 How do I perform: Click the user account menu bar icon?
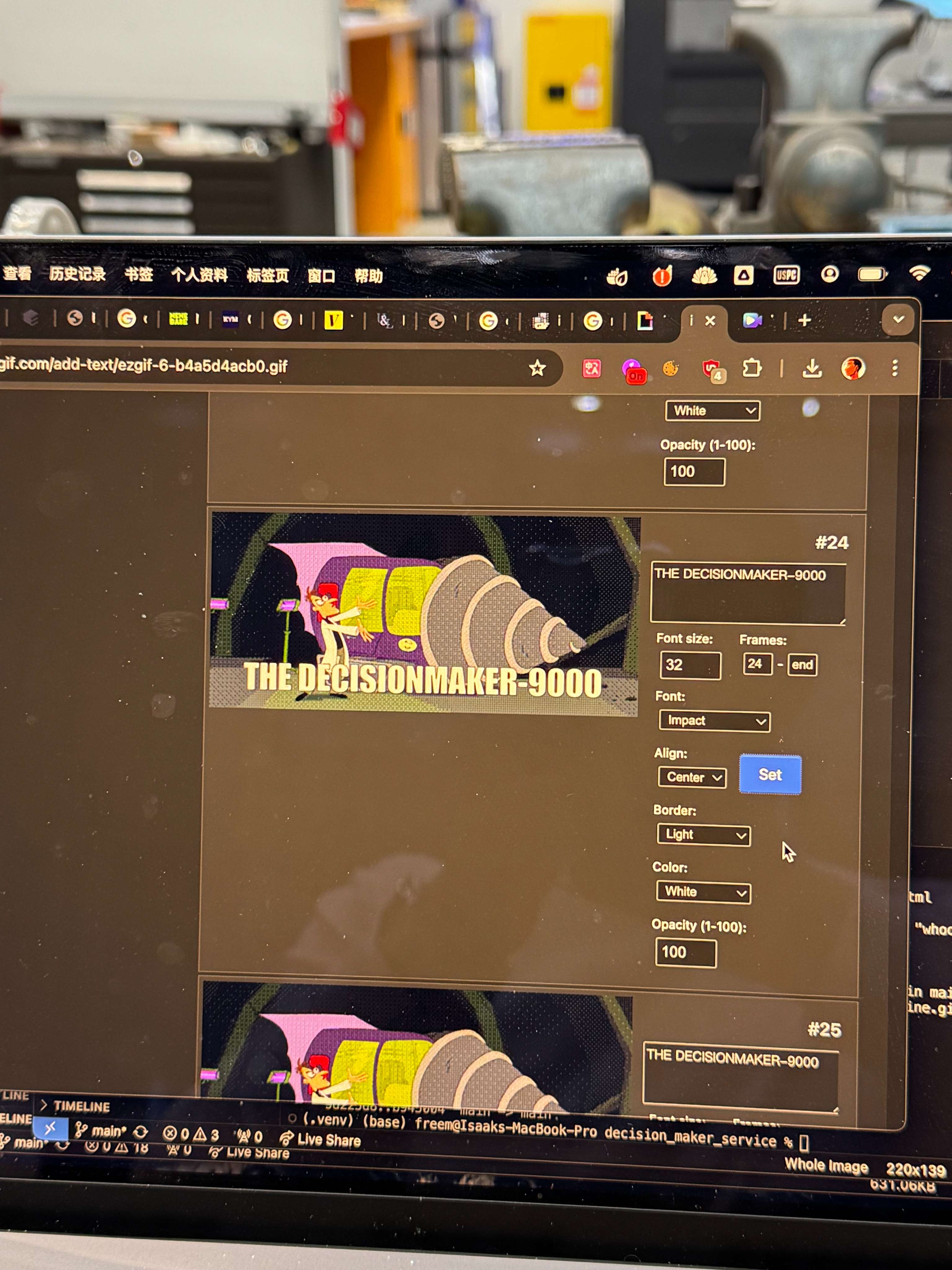click(x=829, y=274)
